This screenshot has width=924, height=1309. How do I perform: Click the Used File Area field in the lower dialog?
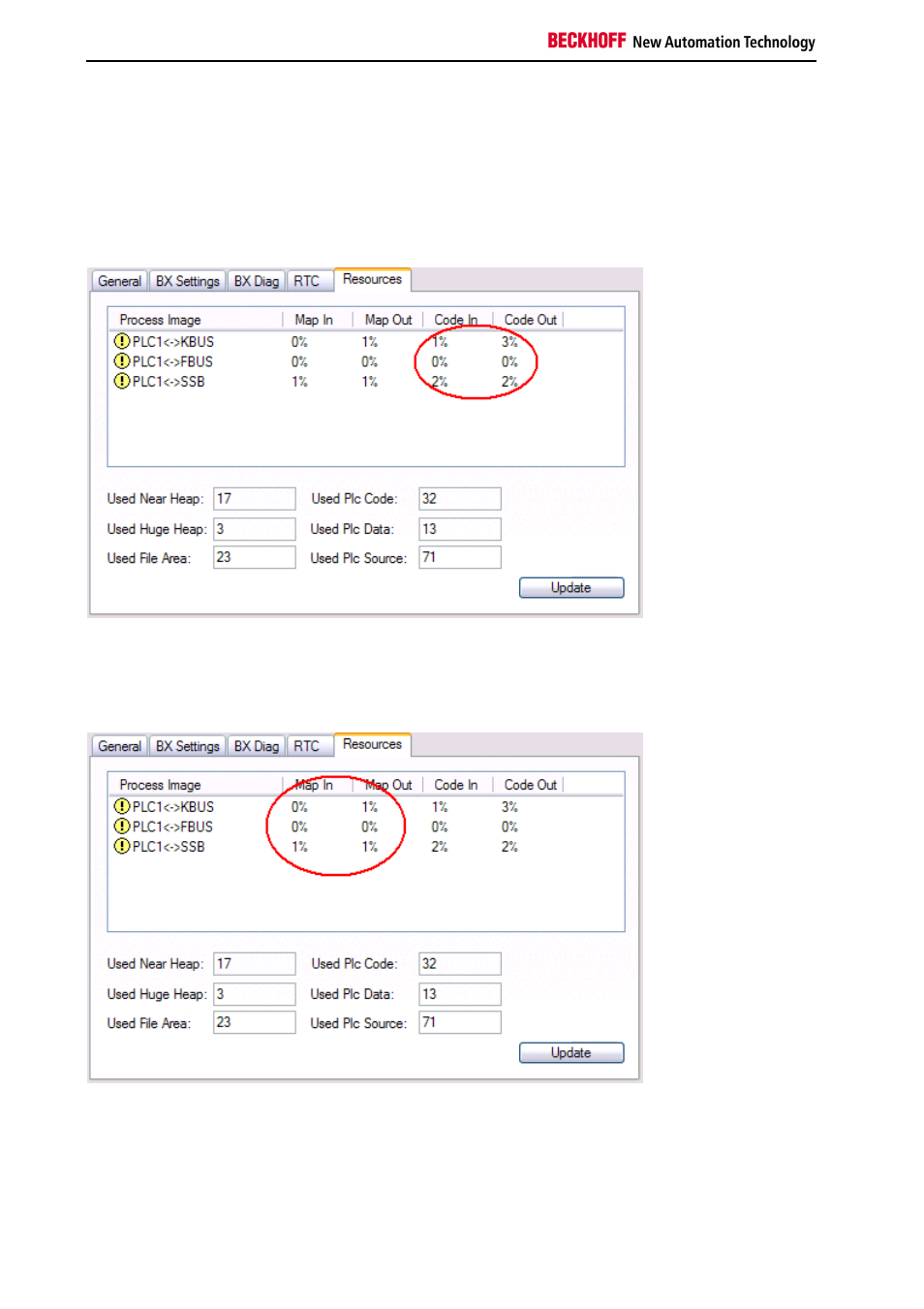pos(255,1022)
